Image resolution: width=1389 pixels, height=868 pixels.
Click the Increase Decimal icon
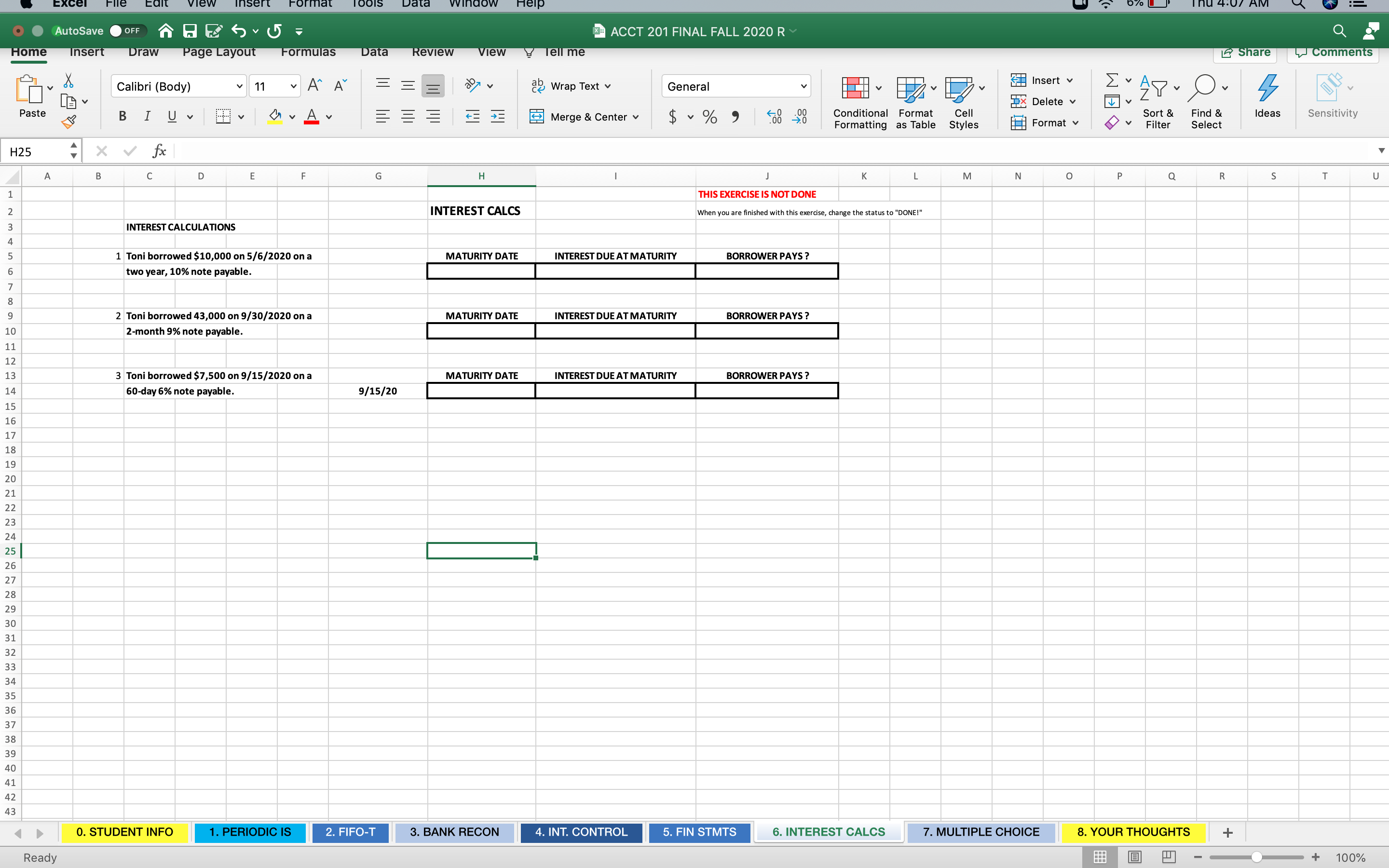tap(774, 117)
